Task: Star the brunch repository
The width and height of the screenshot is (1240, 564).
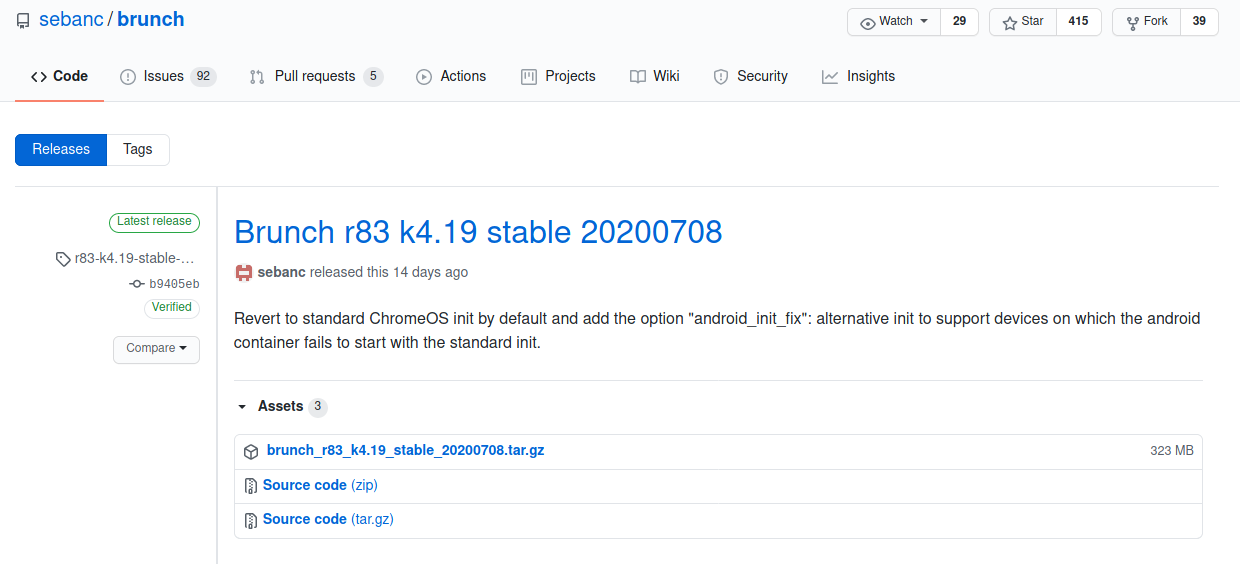Action: [x=1023, y=22]
